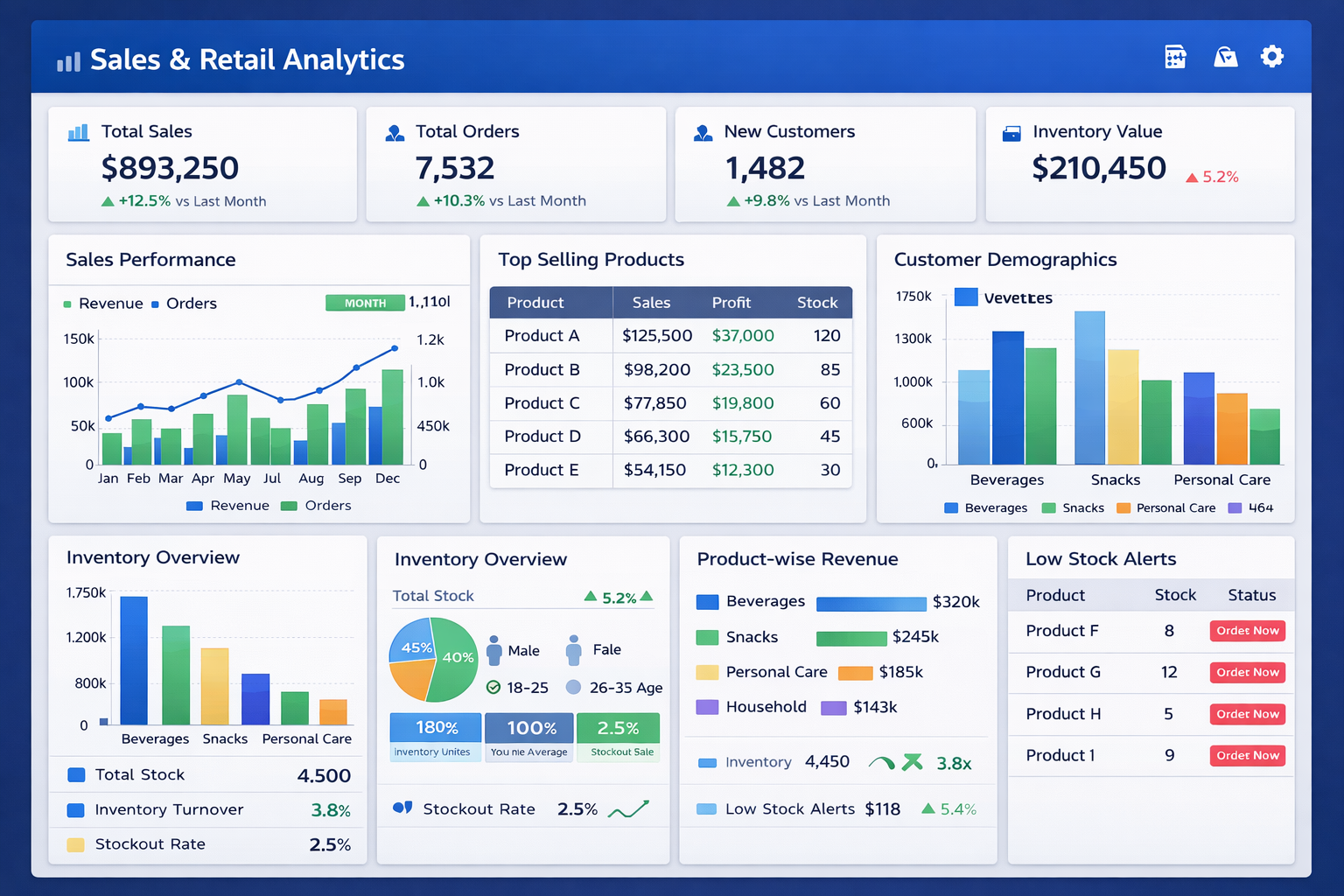The image size is (1344, 896).
Task: Click the Male figure icon
Action: [x=493, y=650]
